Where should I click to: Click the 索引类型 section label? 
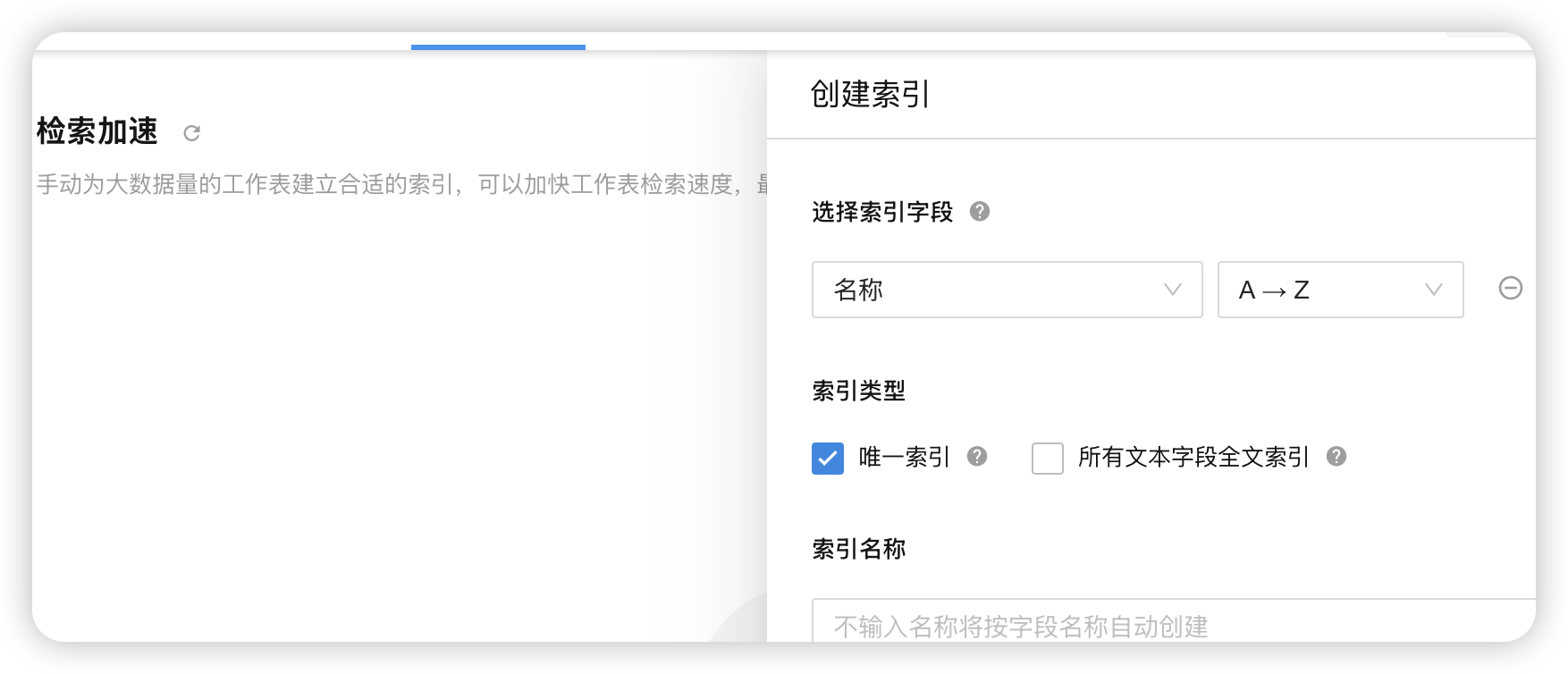click(859, 391)
